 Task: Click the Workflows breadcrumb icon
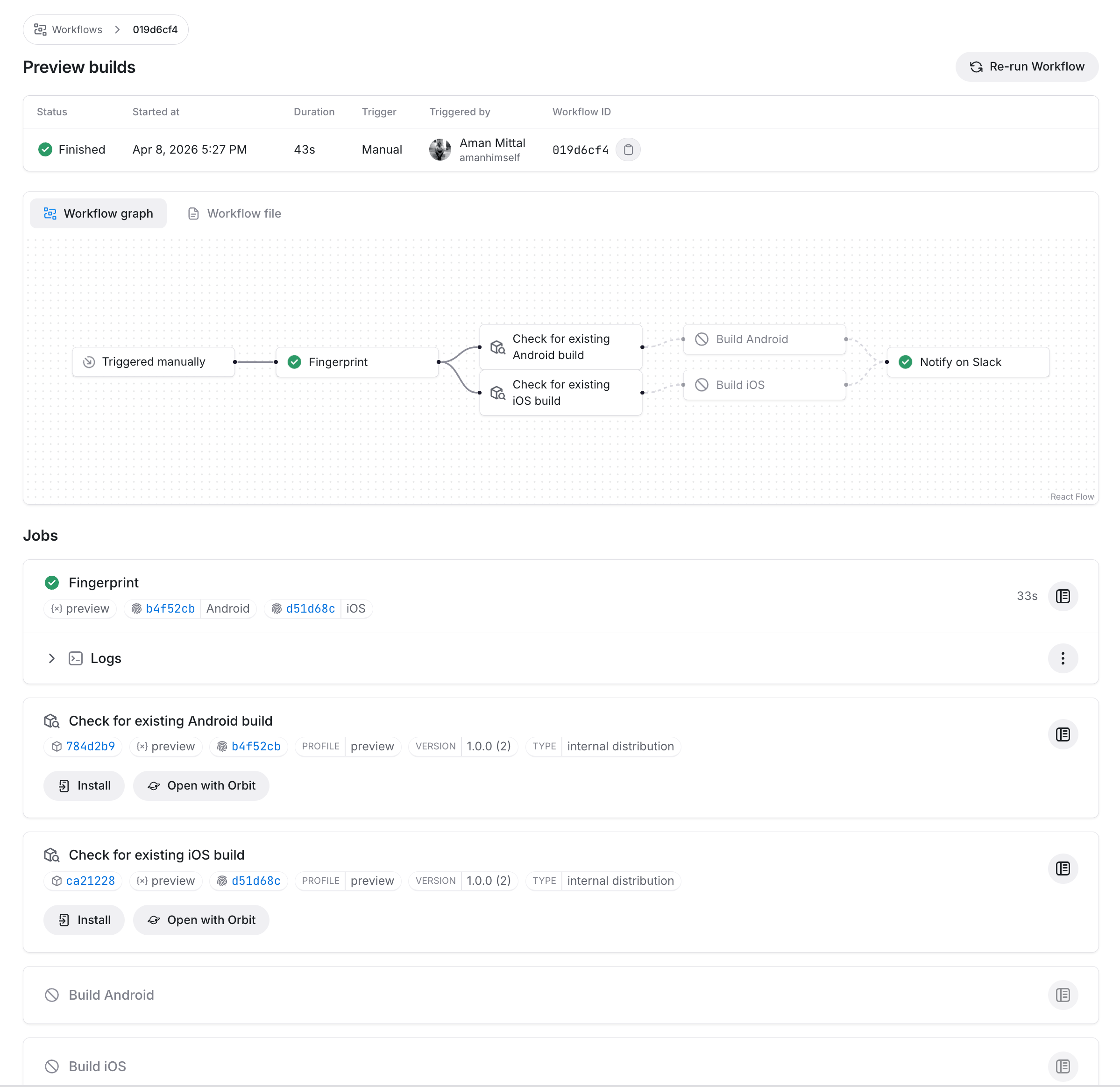pyautogui.click(x=40, y=30)
